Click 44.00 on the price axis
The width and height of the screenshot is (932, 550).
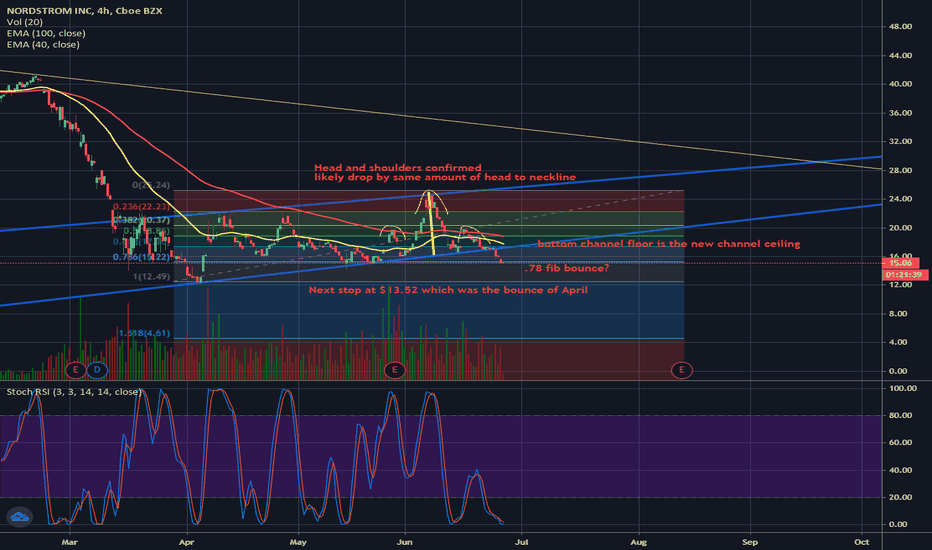click(900, 55)
